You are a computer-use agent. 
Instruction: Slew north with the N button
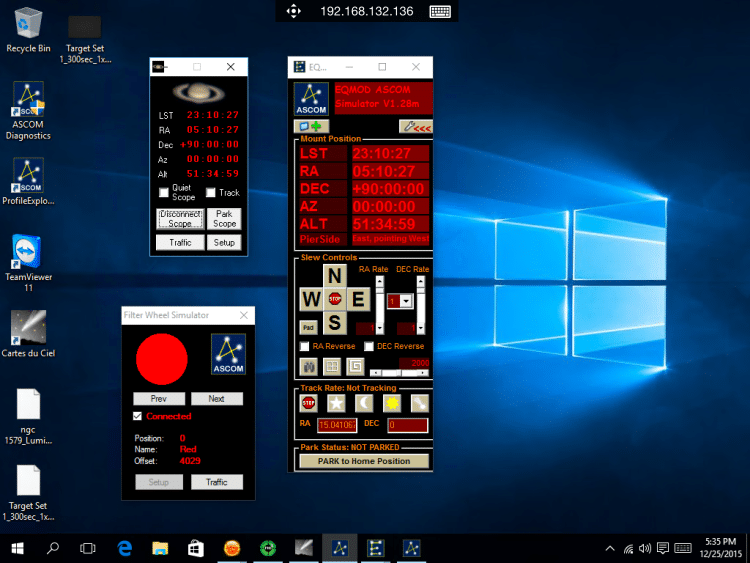335,276
